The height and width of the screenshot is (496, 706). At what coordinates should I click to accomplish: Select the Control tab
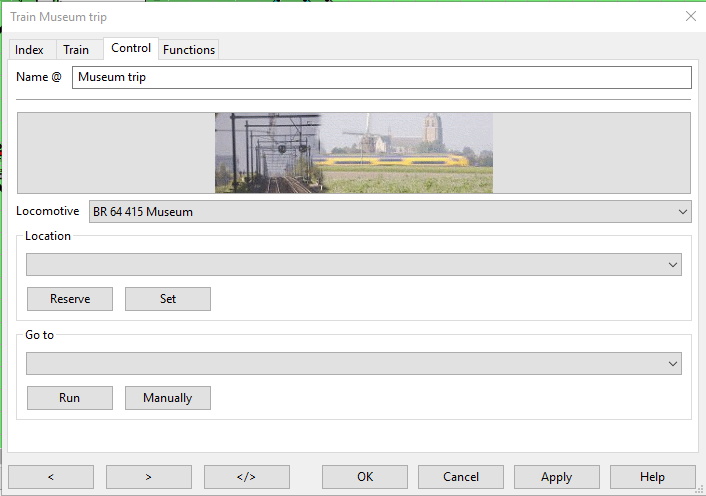tap(131, 48)
